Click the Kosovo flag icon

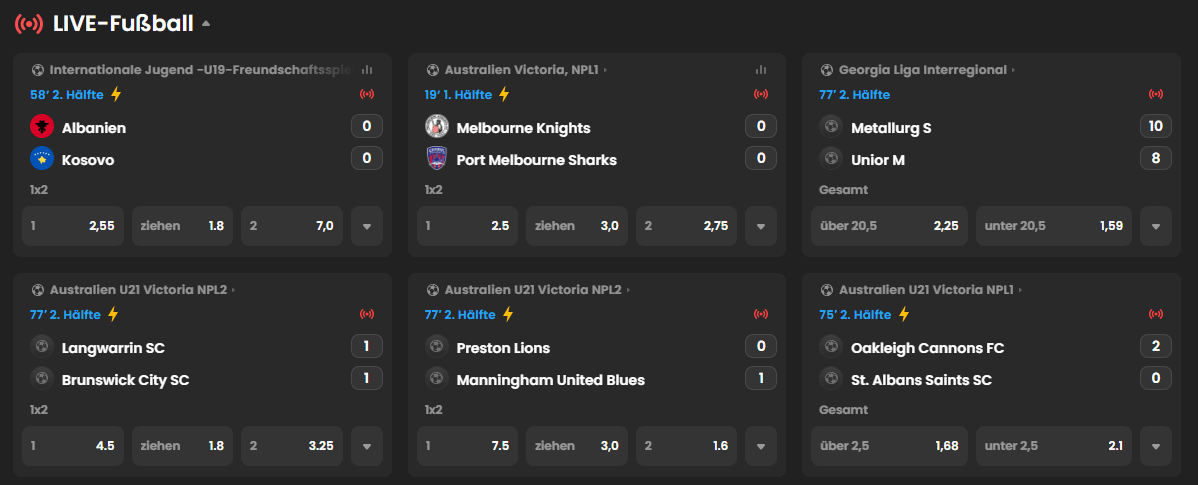42,159
